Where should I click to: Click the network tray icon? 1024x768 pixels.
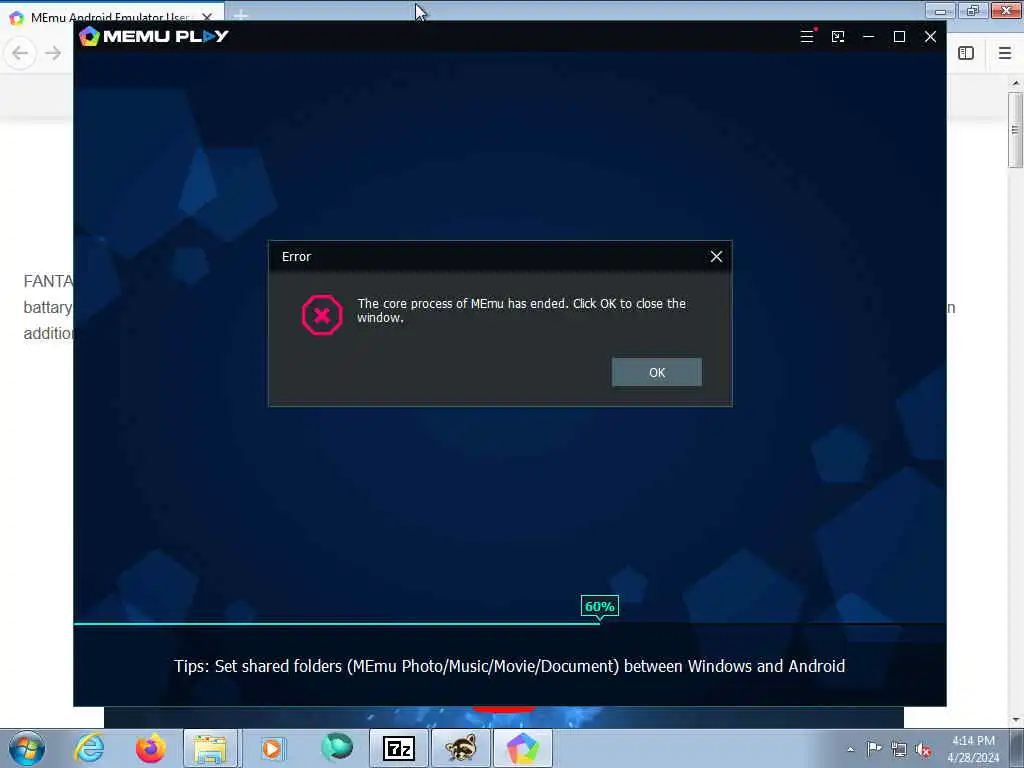pyautogui.click(x=899, y=749)
